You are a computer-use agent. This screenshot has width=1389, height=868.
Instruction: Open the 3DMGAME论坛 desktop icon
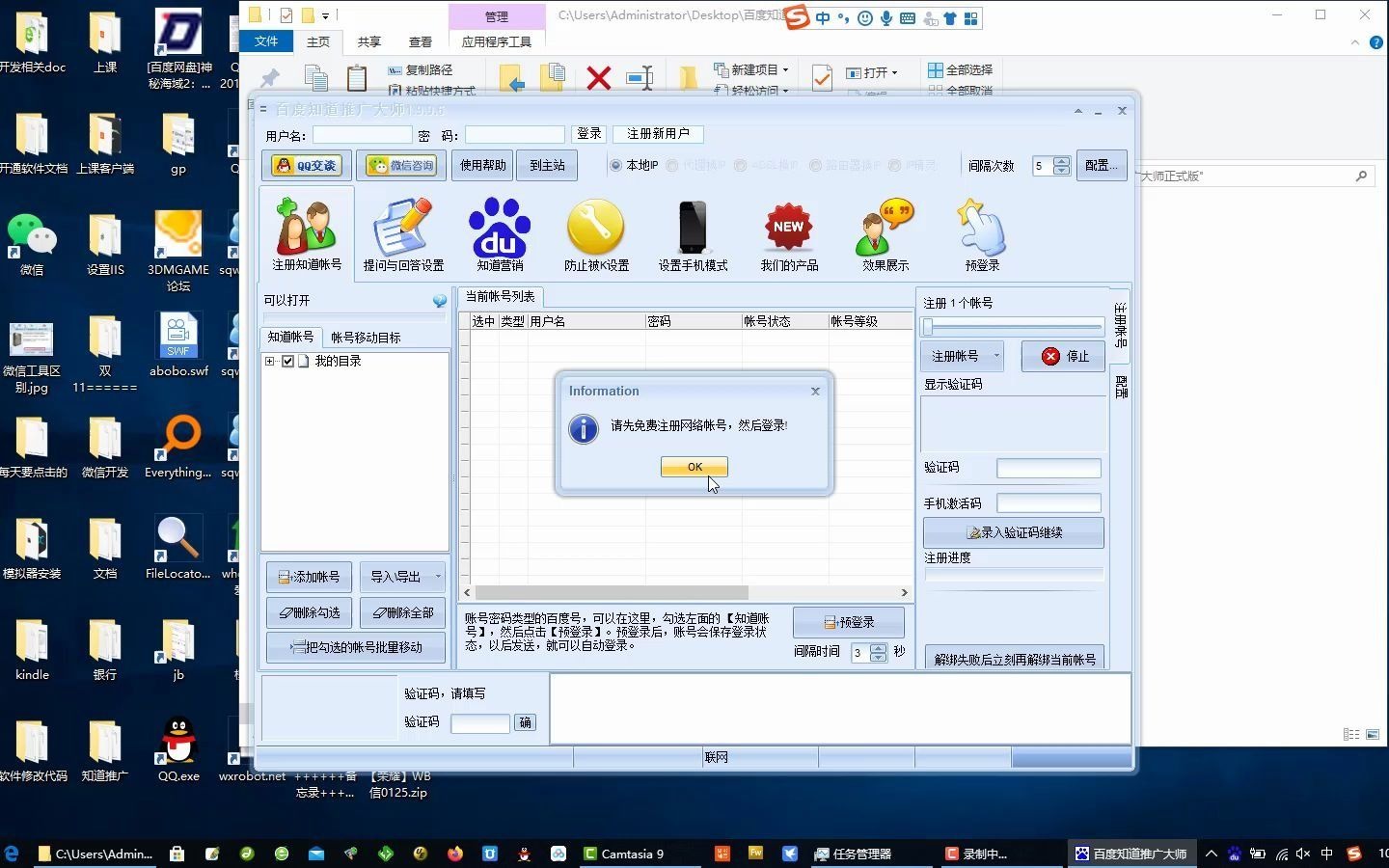pos(178,251)
